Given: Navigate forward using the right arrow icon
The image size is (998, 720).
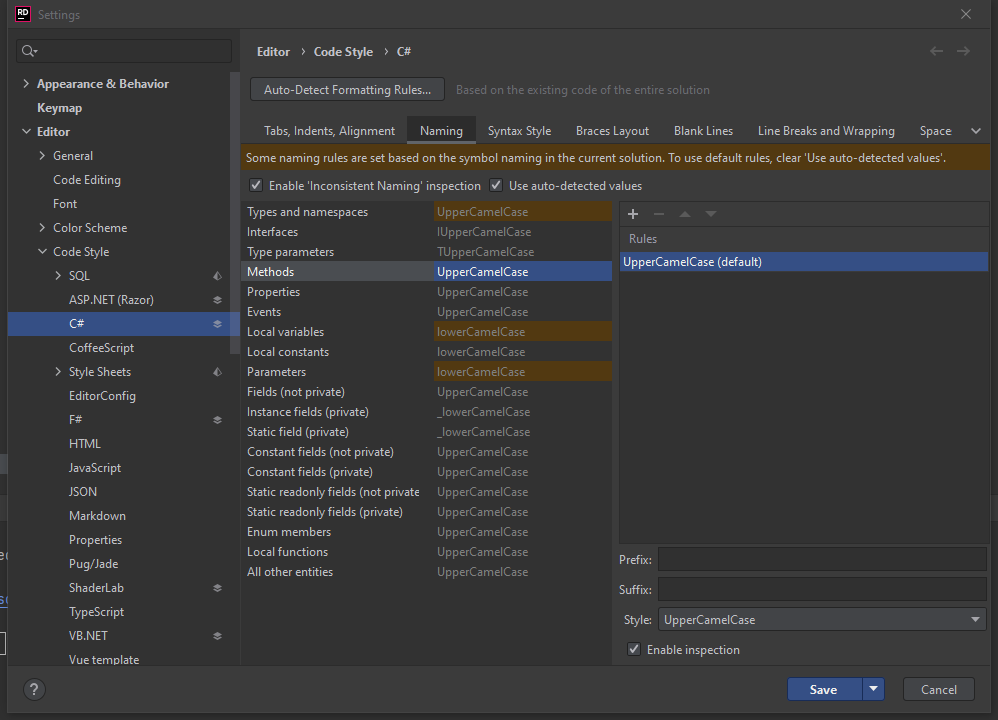Looking at the screenshot, I should (x=963, y=51).
